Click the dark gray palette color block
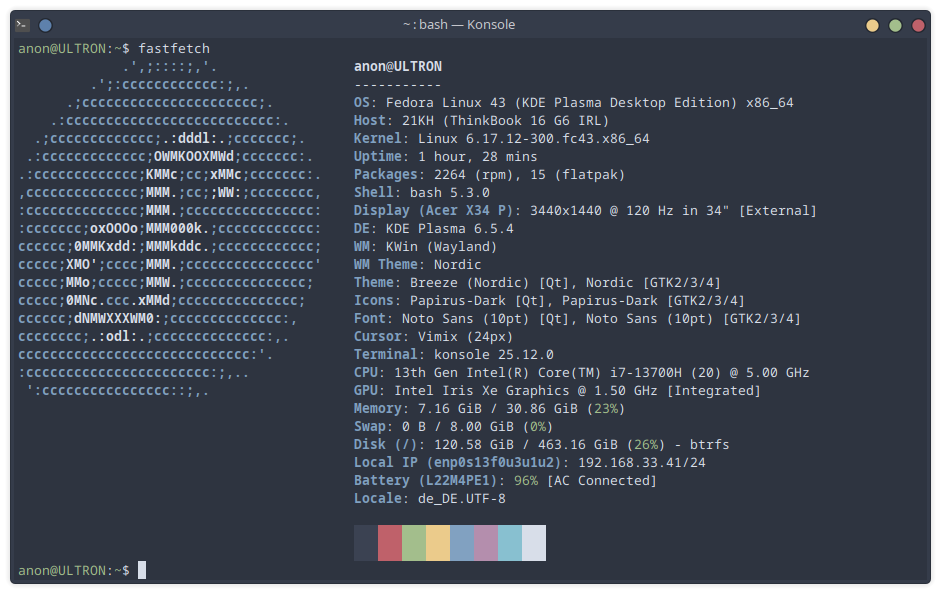The width and height of the screenshot is (941, 594). pyautogui.click(x=365, y=543)
